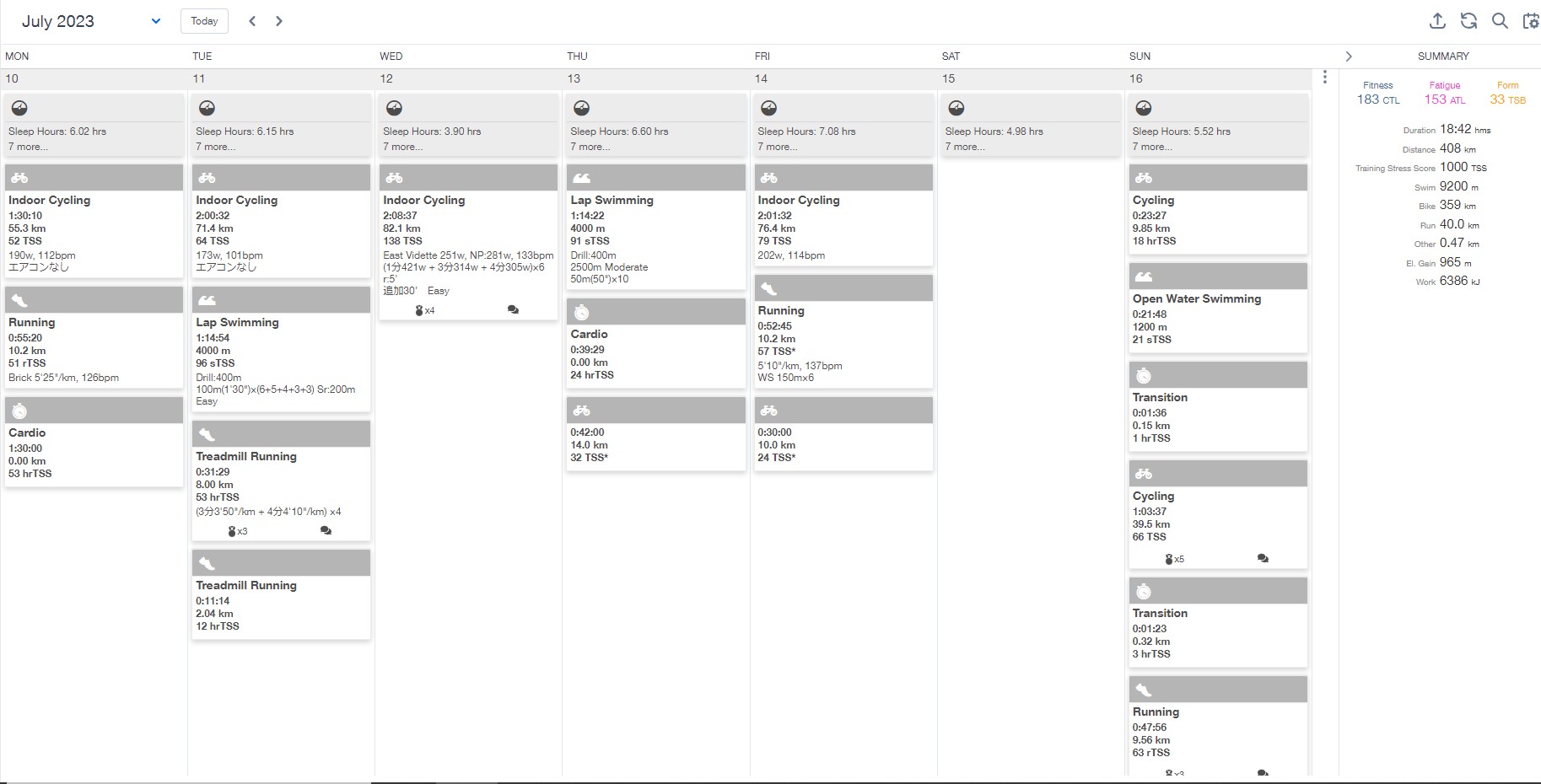Open Friday Running 0:52:45 workout
The image size is (1541, 784).
tap(843, 331)
